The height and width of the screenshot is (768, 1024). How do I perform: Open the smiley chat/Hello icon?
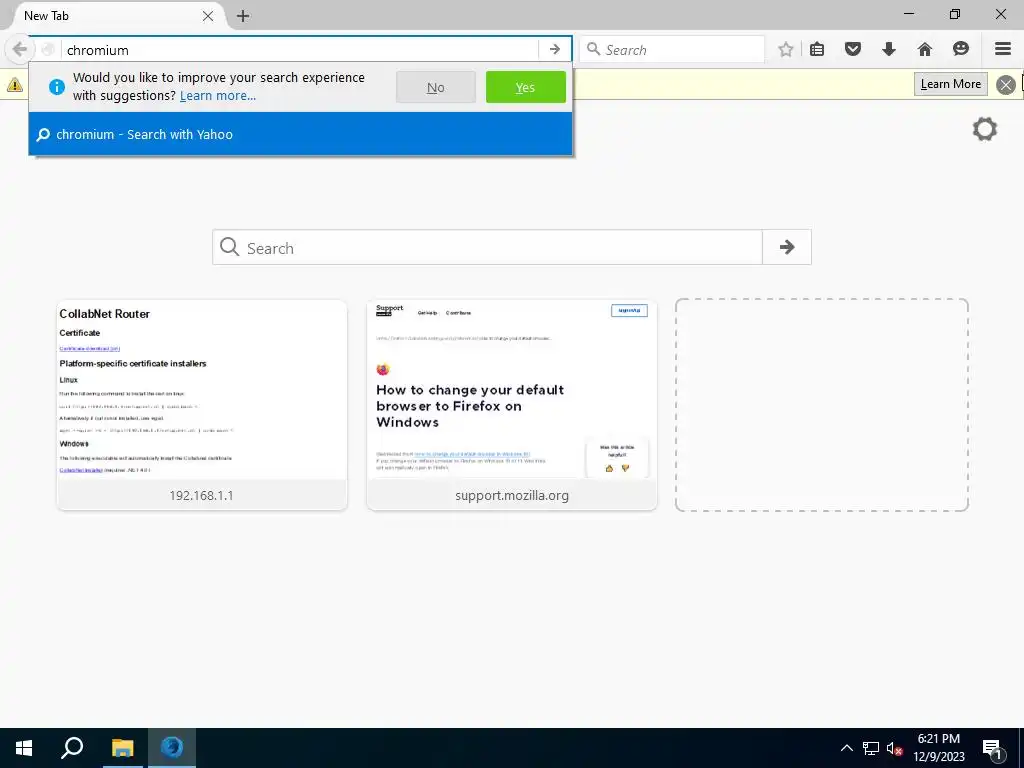point(961,49)
